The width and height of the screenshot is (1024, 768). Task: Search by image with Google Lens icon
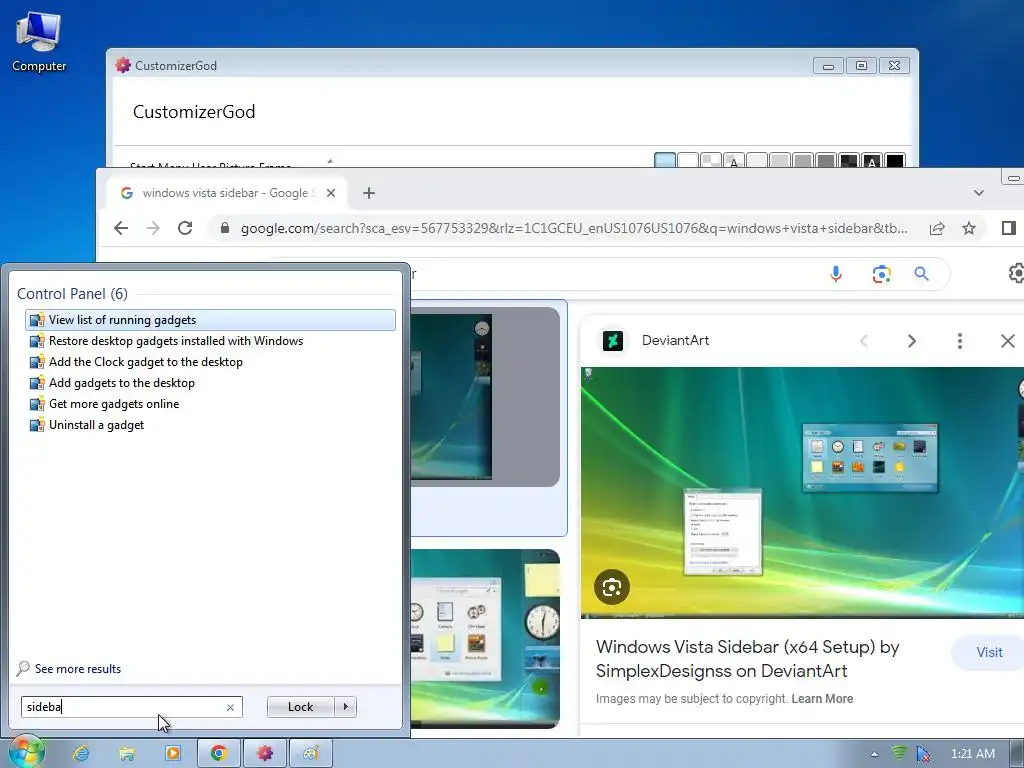click(882, 274)
